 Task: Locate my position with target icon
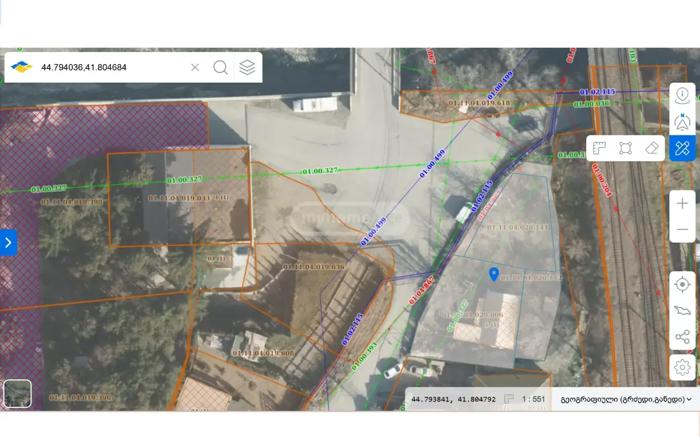(683, 284)
